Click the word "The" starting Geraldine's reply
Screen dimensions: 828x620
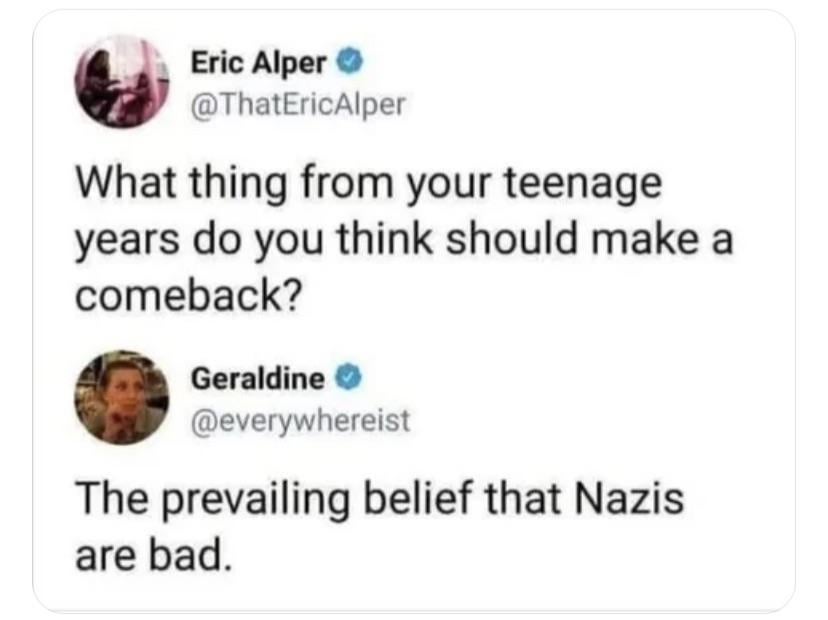[113, 499]
